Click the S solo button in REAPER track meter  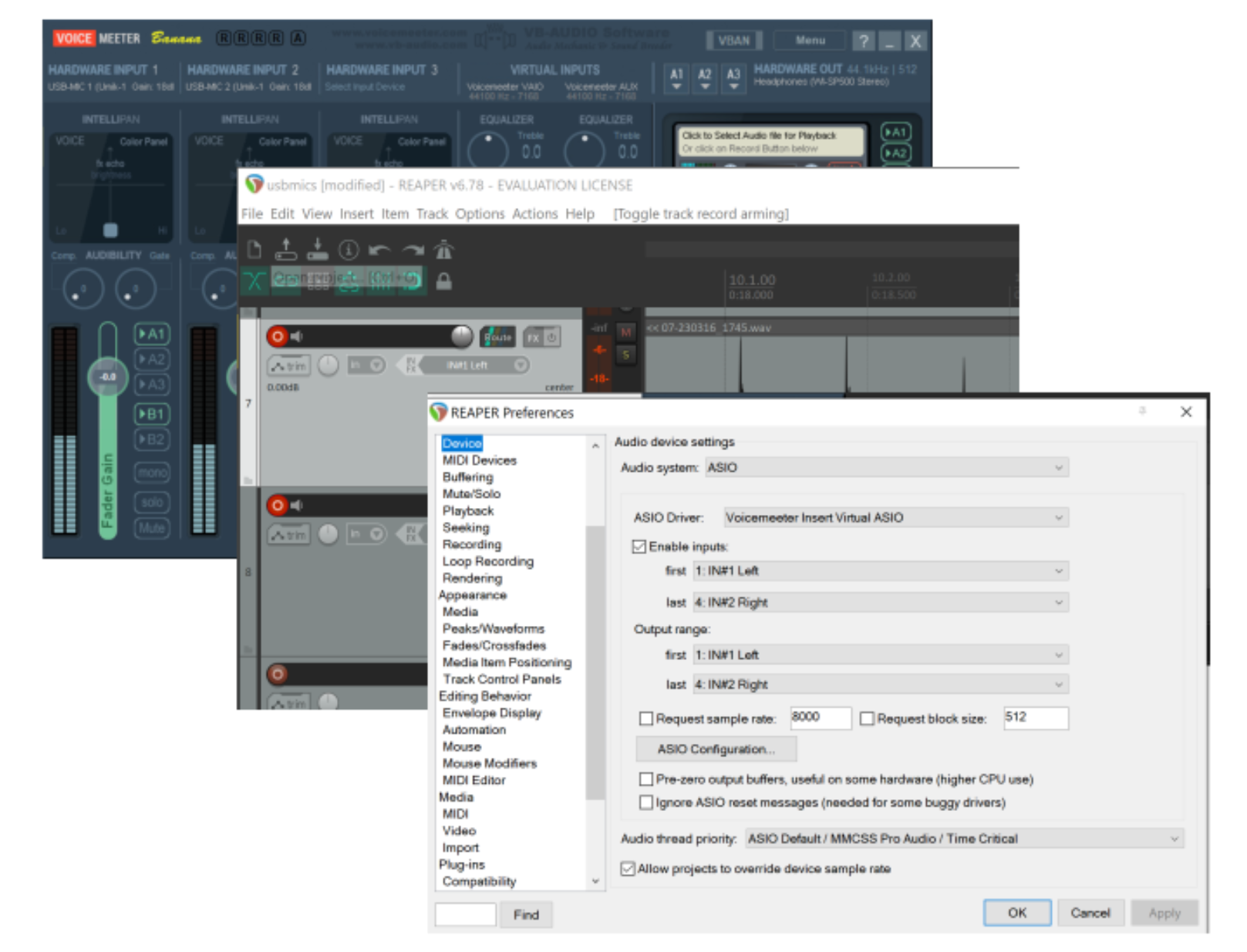(625, 355)
